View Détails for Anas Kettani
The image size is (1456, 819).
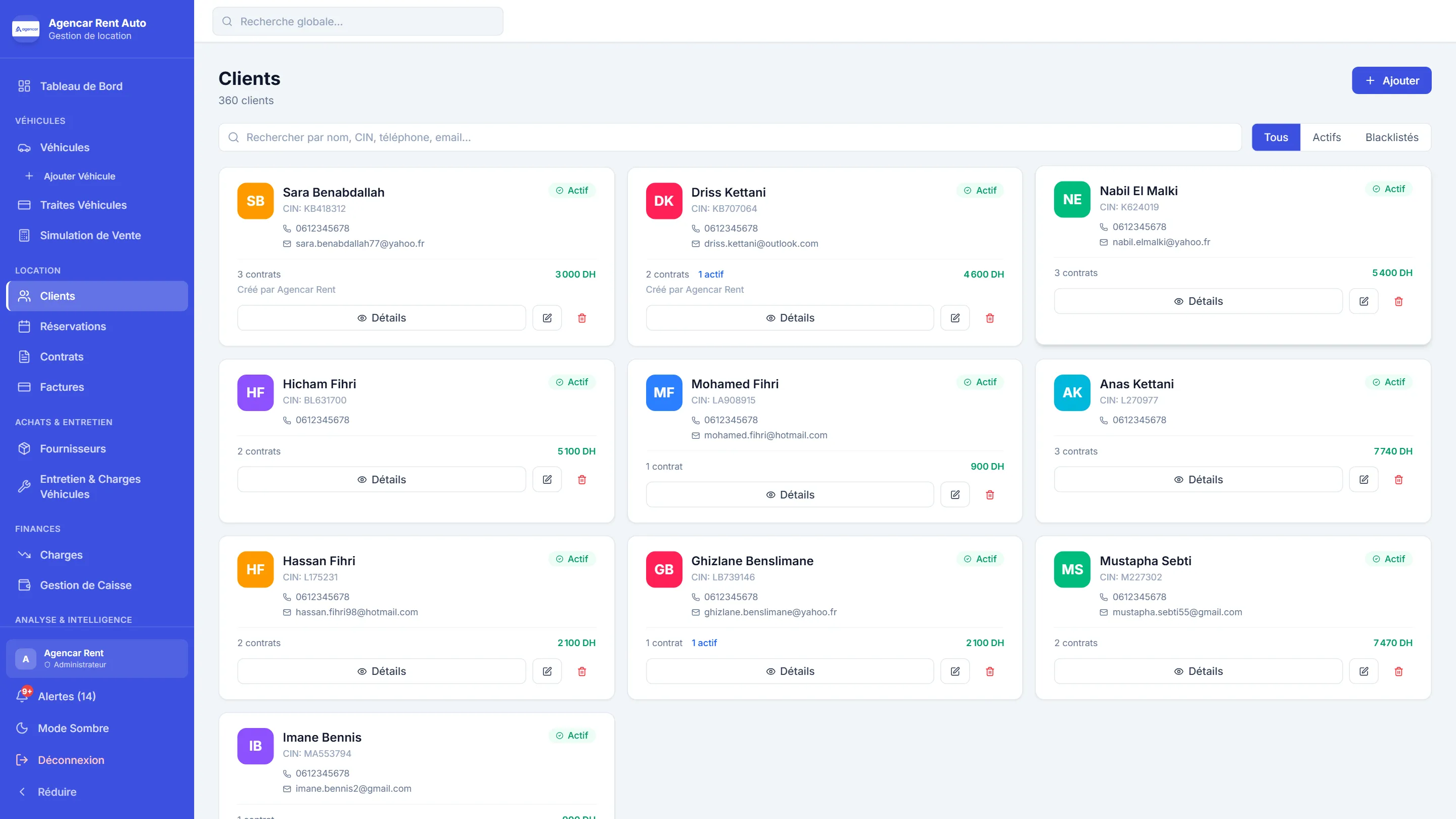click(1198, 479)
